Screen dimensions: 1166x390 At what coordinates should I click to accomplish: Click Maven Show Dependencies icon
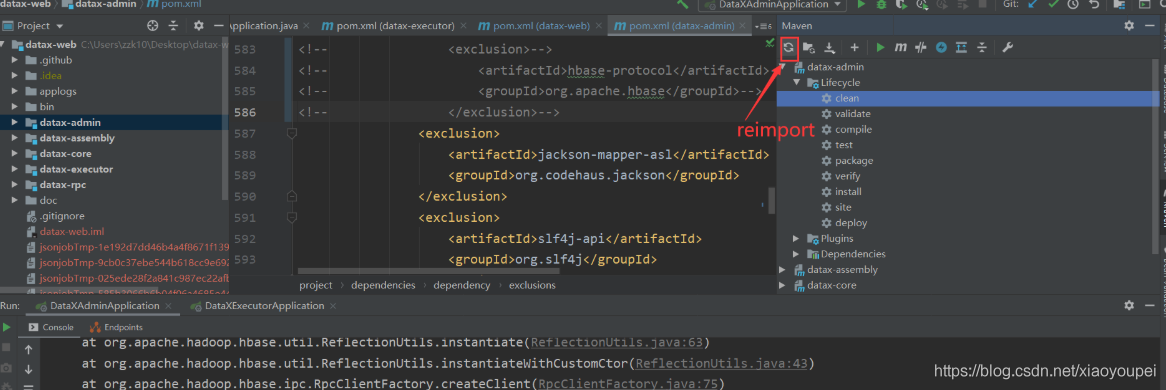point(962,48)
